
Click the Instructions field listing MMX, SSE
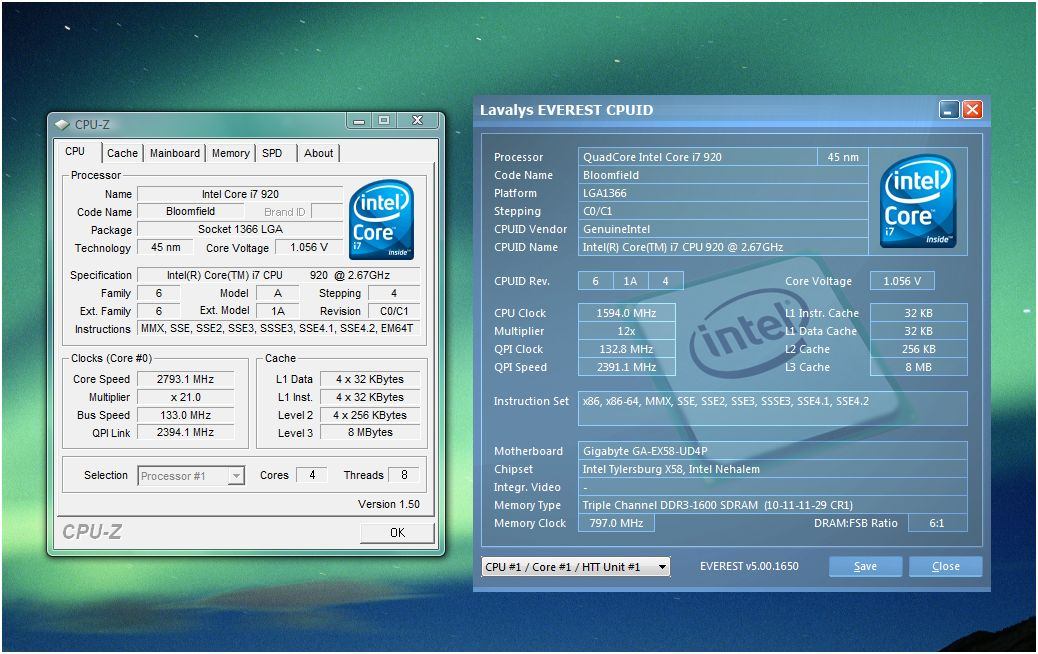click(x=278, y=328)
